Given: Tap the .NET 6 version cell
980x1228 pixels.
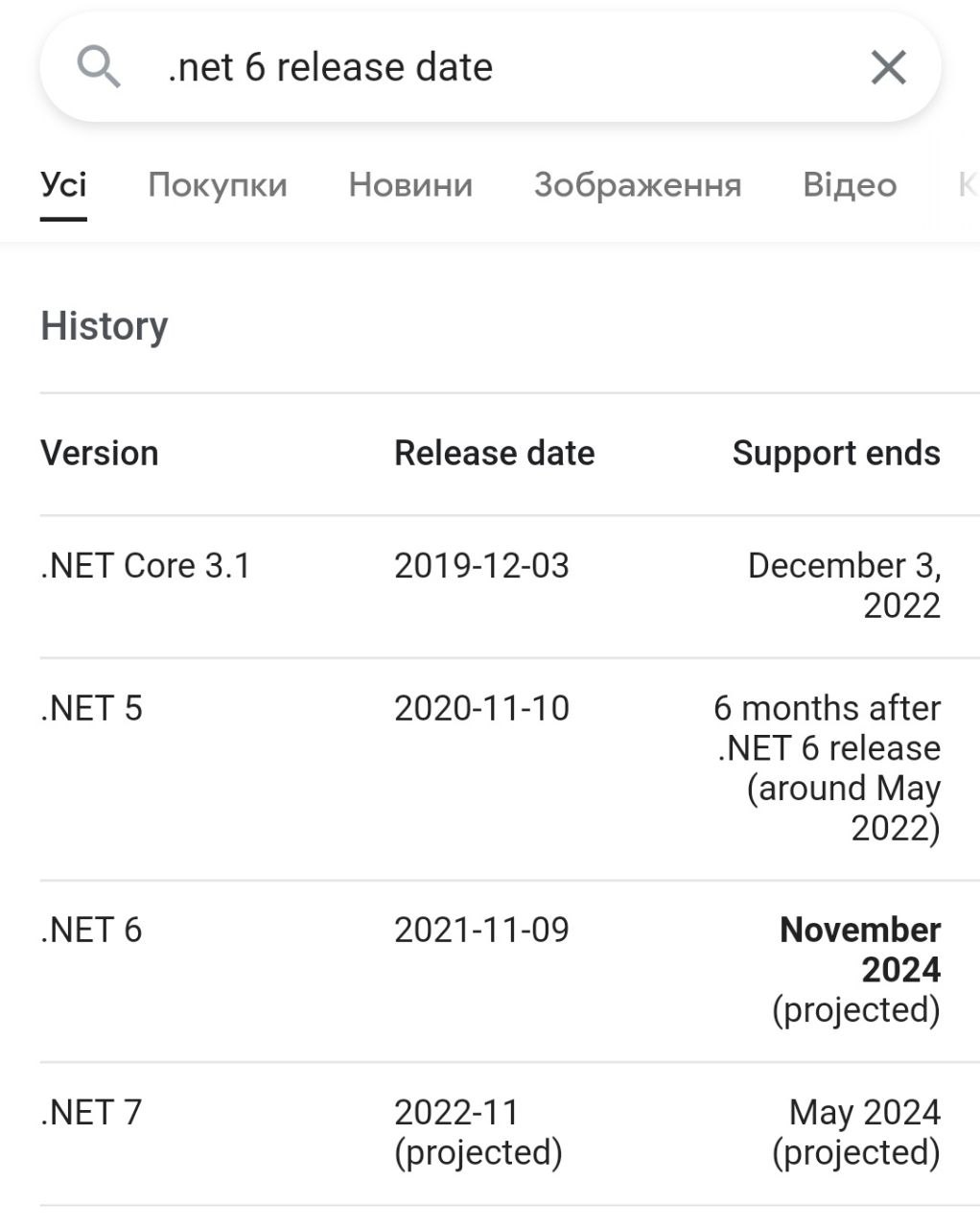Looking at the screenshot, I should [x=91, y=931].
